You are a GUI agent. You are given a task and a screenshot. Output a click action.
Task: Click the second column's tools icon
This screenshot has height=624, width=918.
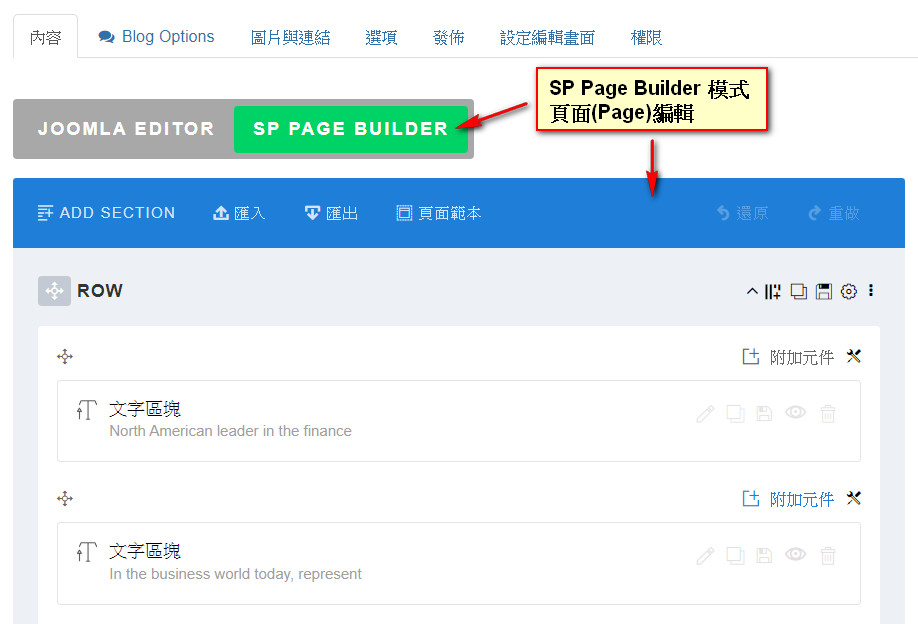(x=854, y=498)
